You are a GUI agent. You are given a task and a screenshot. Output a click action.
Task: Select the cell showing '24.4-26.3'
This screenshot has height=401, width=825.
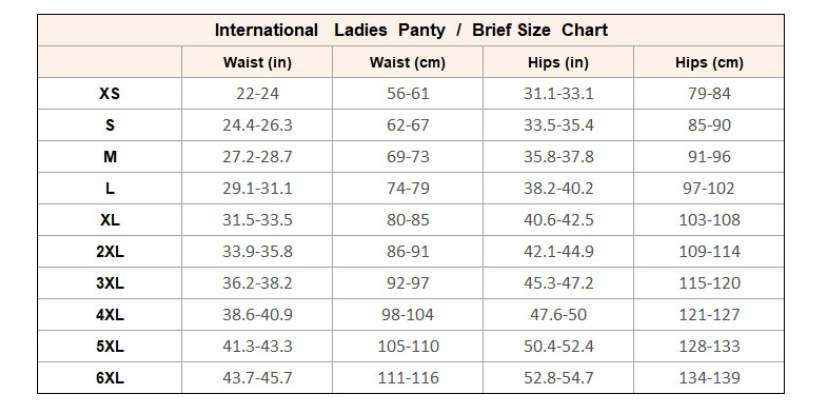coord(257,126)
